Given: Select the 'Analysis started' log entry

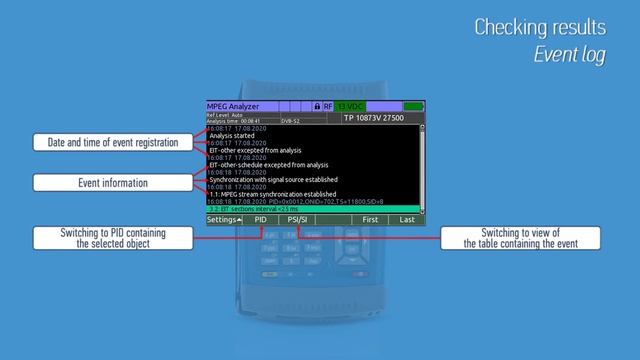Looking at the screenshot, I should point(232,136).
